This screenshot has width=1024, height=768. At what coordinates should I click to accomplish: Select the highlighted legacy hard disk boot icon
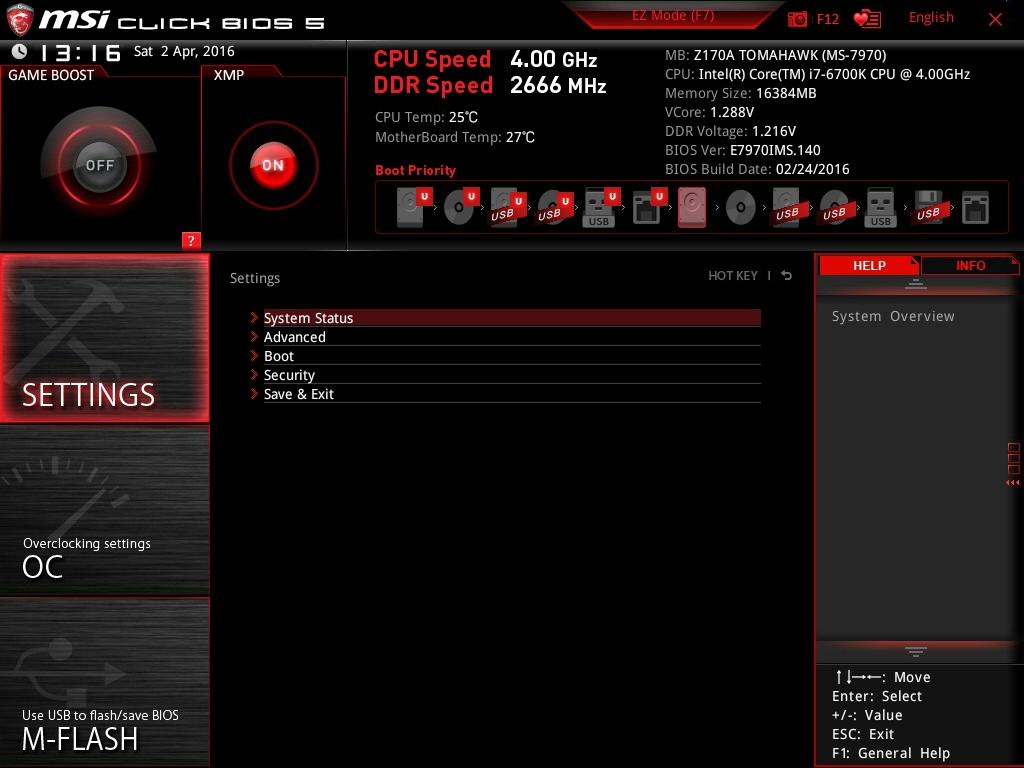pos(692,207)
